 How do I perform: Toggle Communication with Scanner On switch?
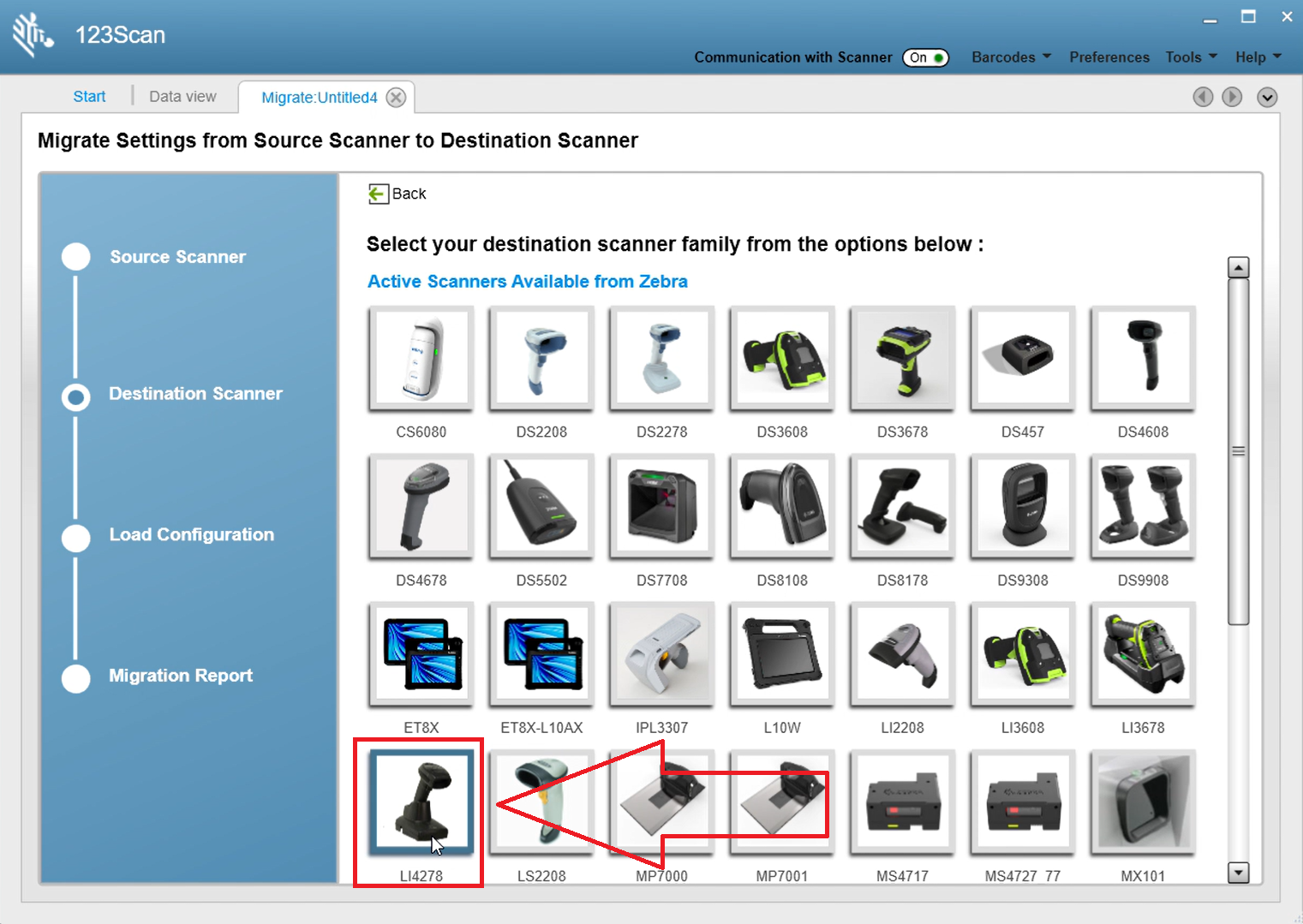coord(925,57)
